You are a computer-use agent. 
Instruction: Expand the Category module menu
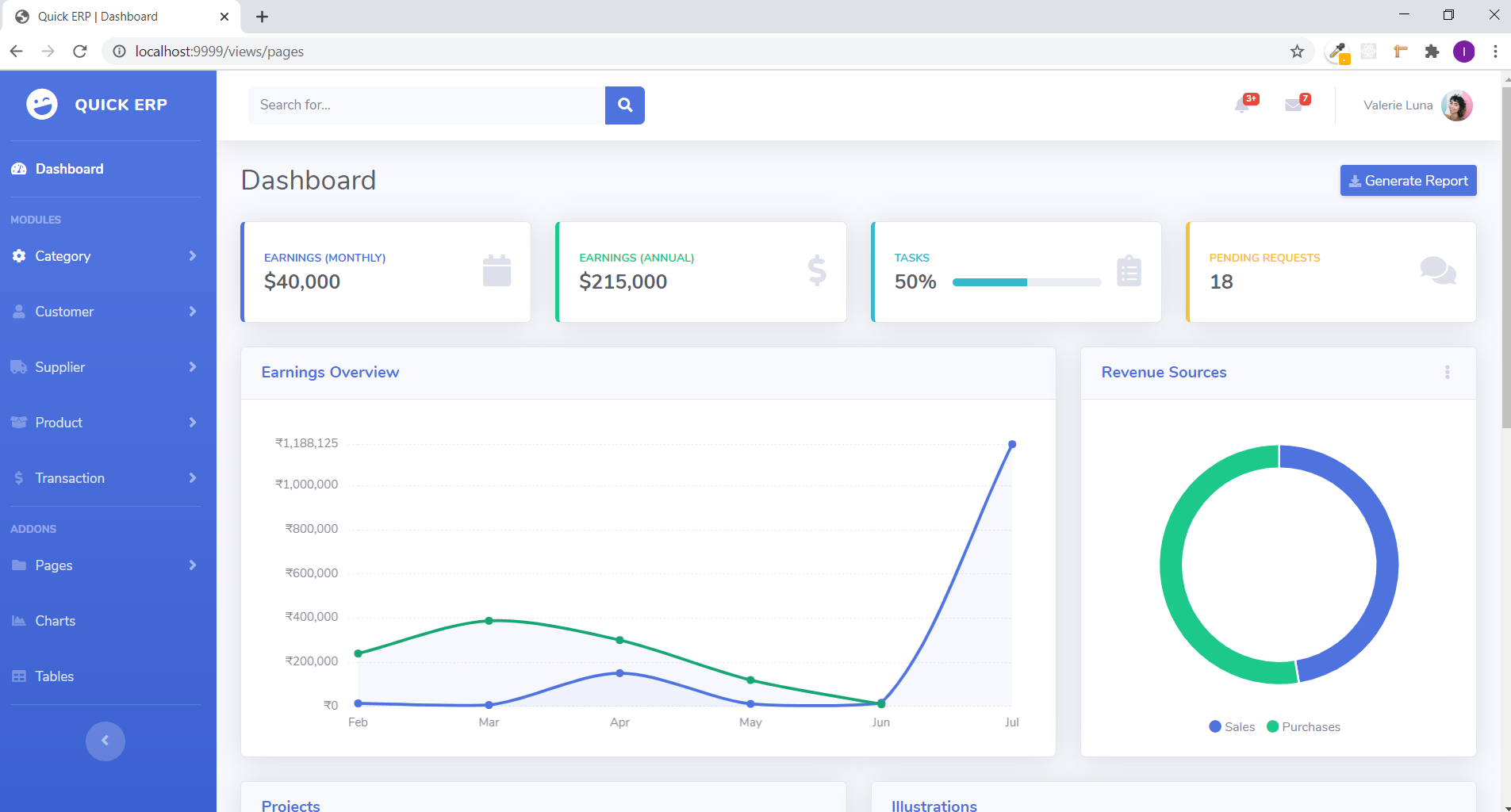pyautogui.click(x=104, y=256)
